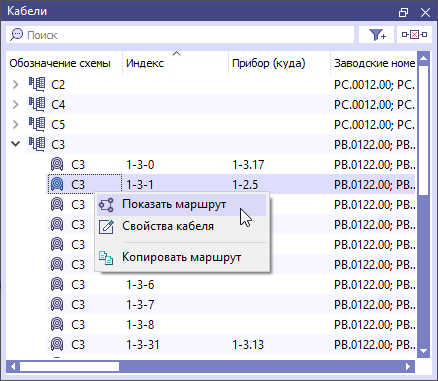Click the cable group icon of parent C3
Viewport: 438px width, 381px height.
point(37,144)
